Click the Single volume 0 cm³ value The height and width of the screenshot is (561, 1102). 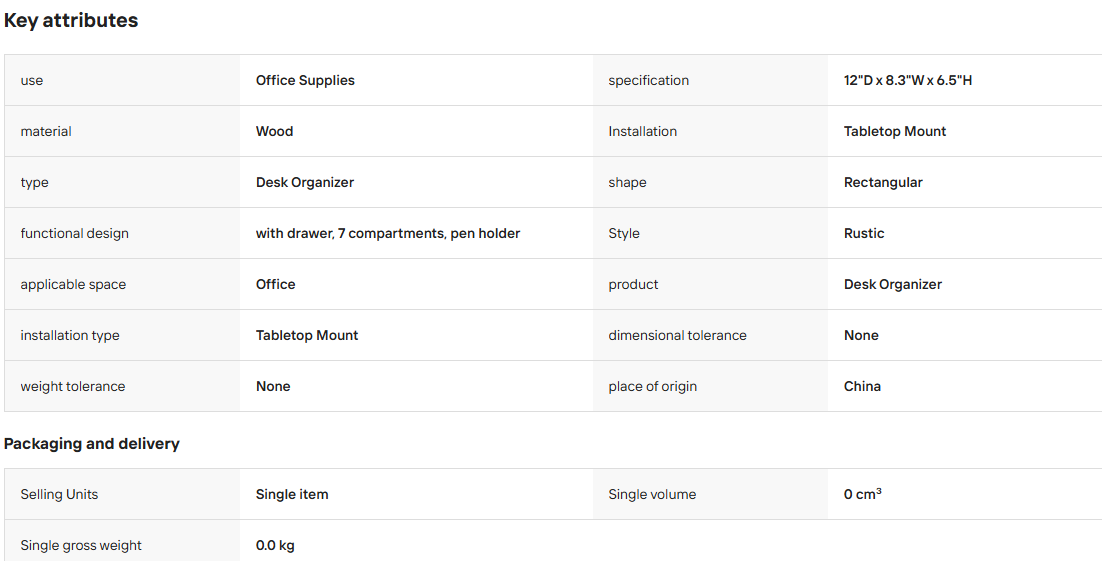863,494
